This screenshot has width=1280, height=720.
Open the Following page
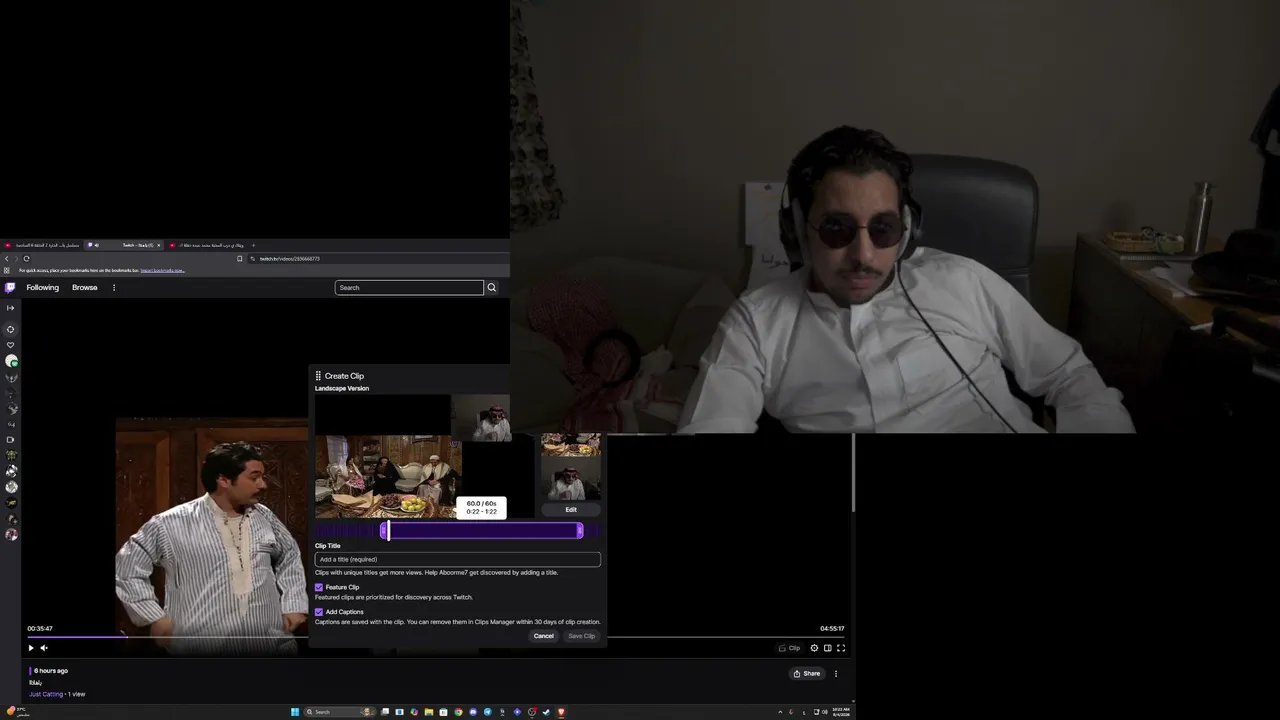(43, 288)
